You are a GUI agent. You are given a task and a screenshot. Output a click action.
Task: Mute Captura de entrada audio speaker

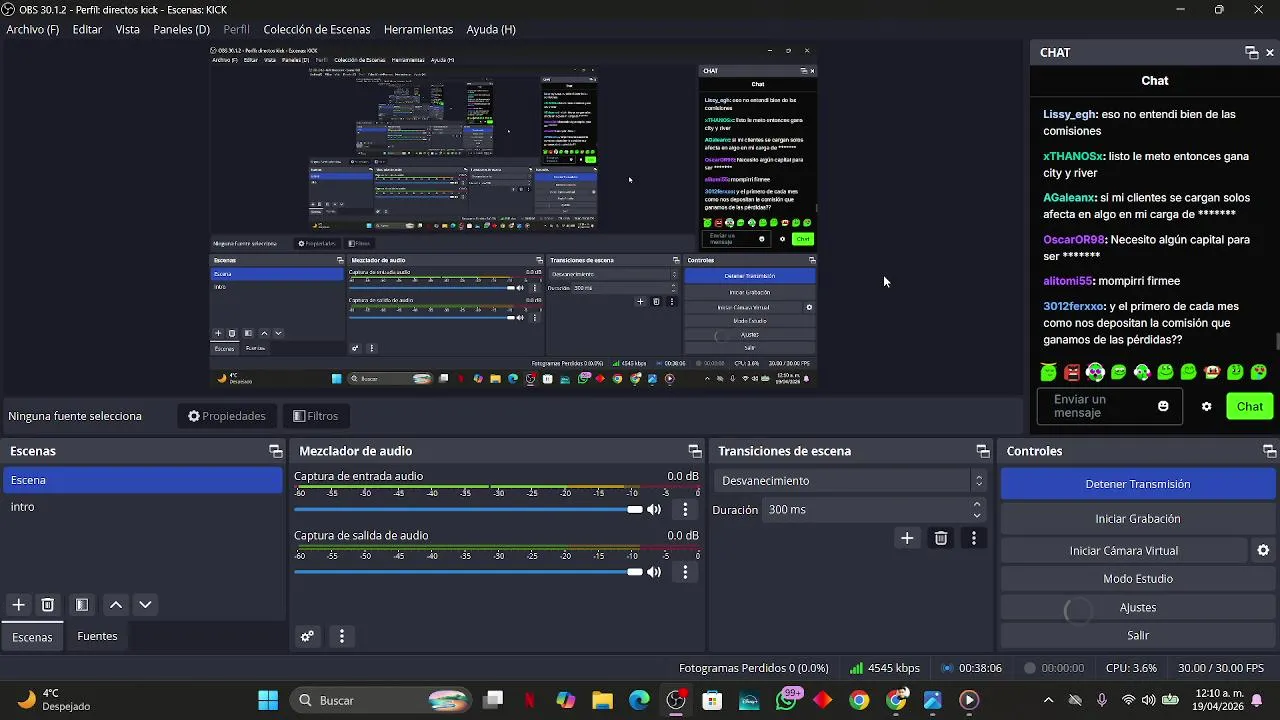point(654,510)
